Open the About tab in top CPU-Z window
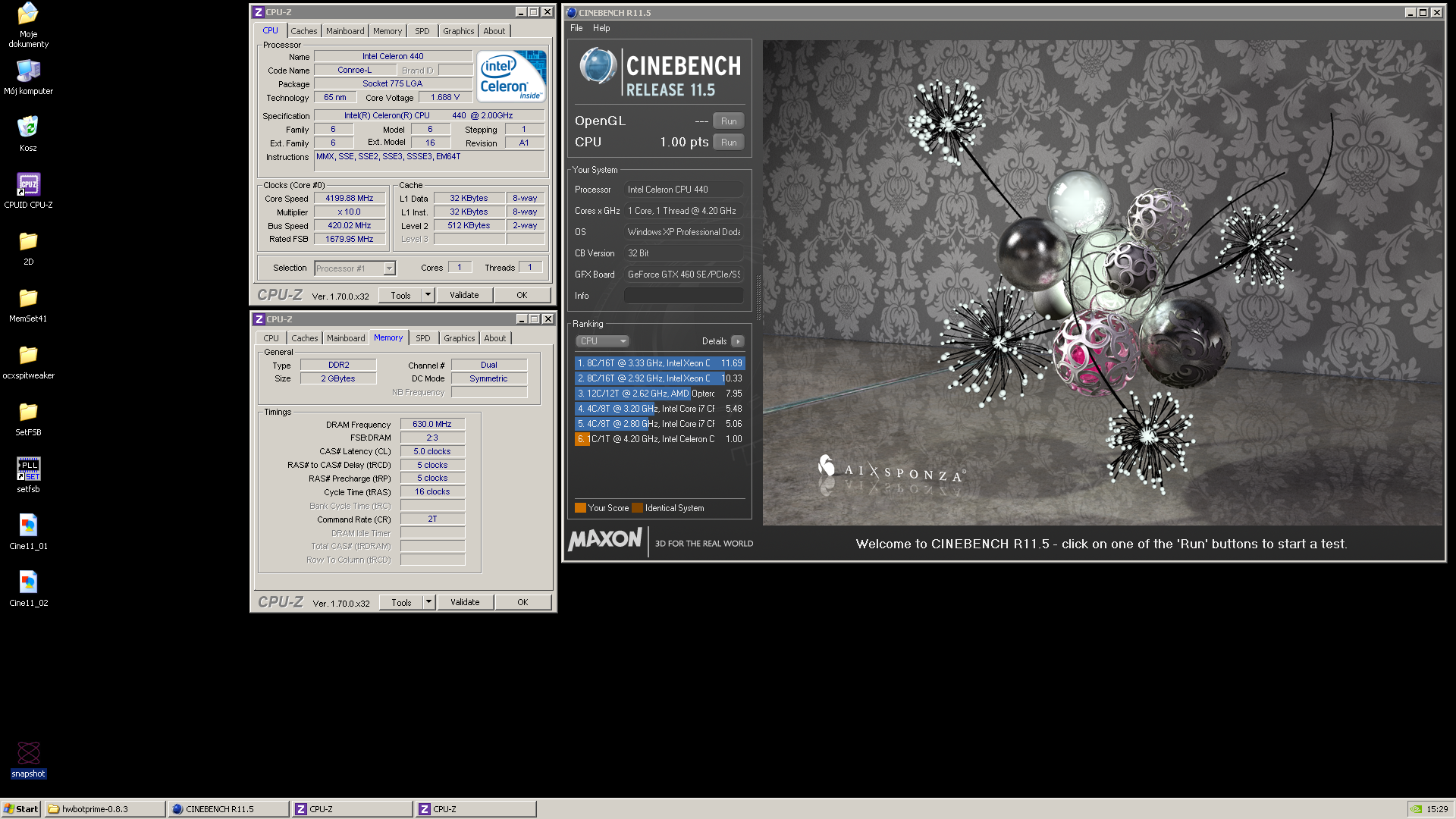 (x=494, y=31)
